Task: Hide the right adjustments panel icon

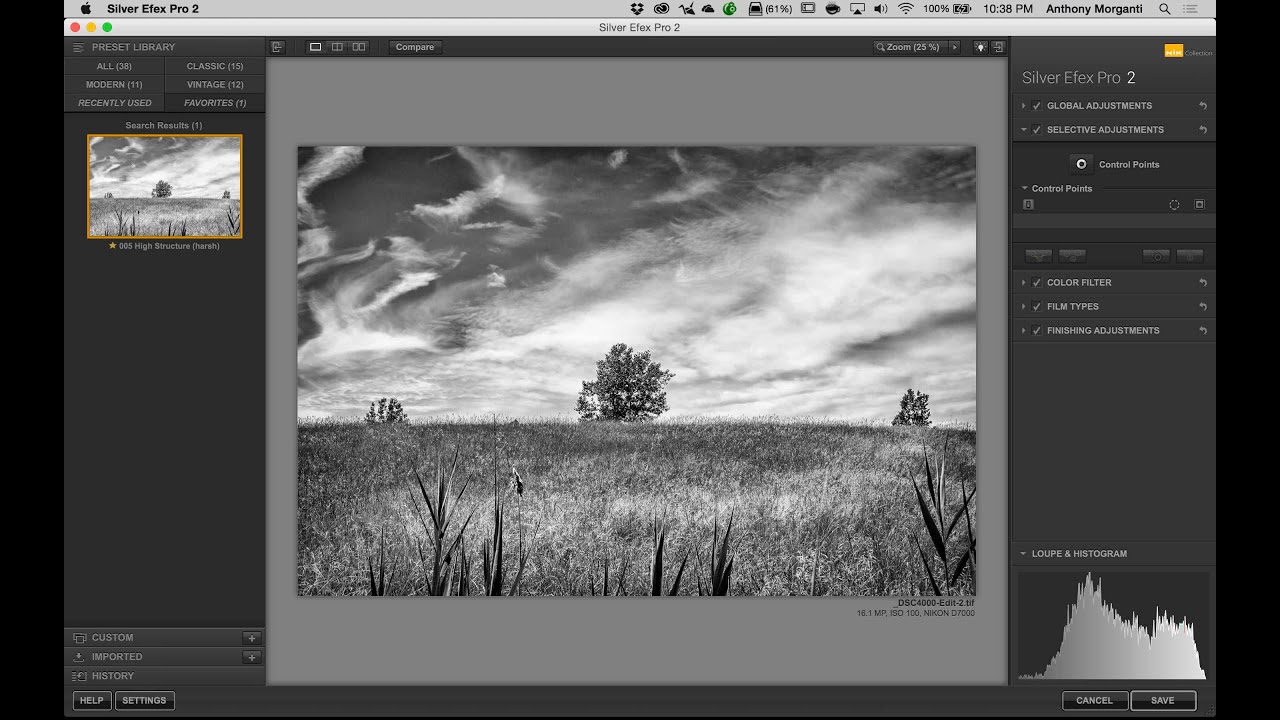Action: [998, 47]
